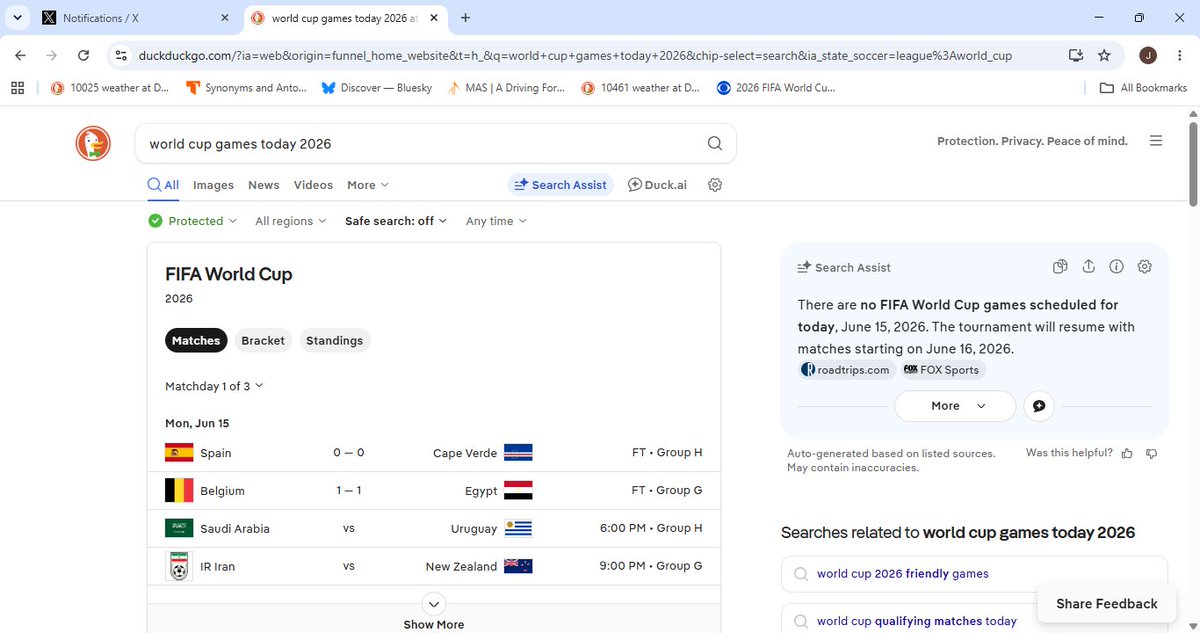Image resolution: width=1200 pixels, height=633 pixels.
Task: Switch to the Images tab
Action: (213, 185)
